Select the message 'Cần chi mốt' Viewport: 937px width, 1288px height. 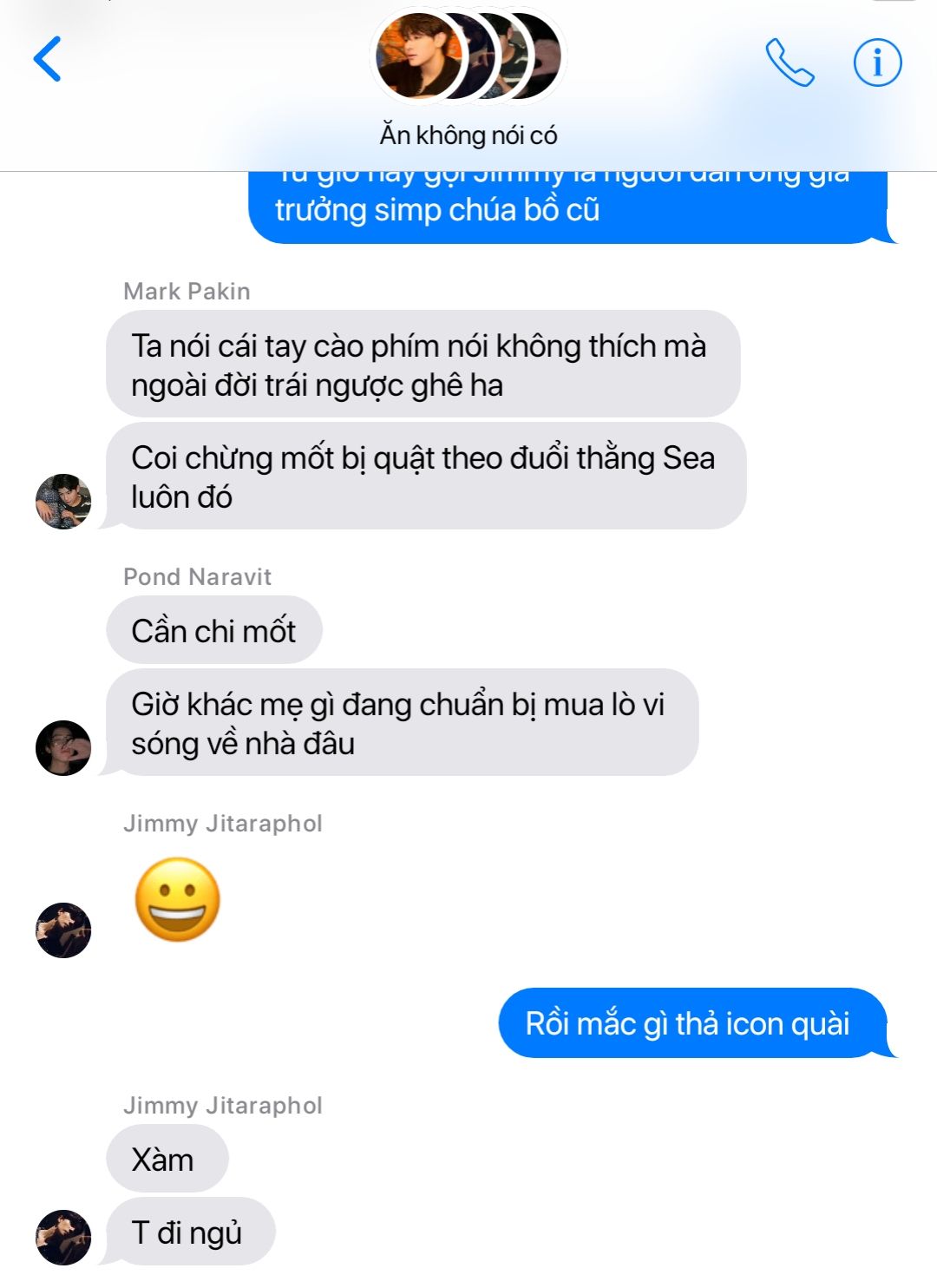(x=214, y=631)
